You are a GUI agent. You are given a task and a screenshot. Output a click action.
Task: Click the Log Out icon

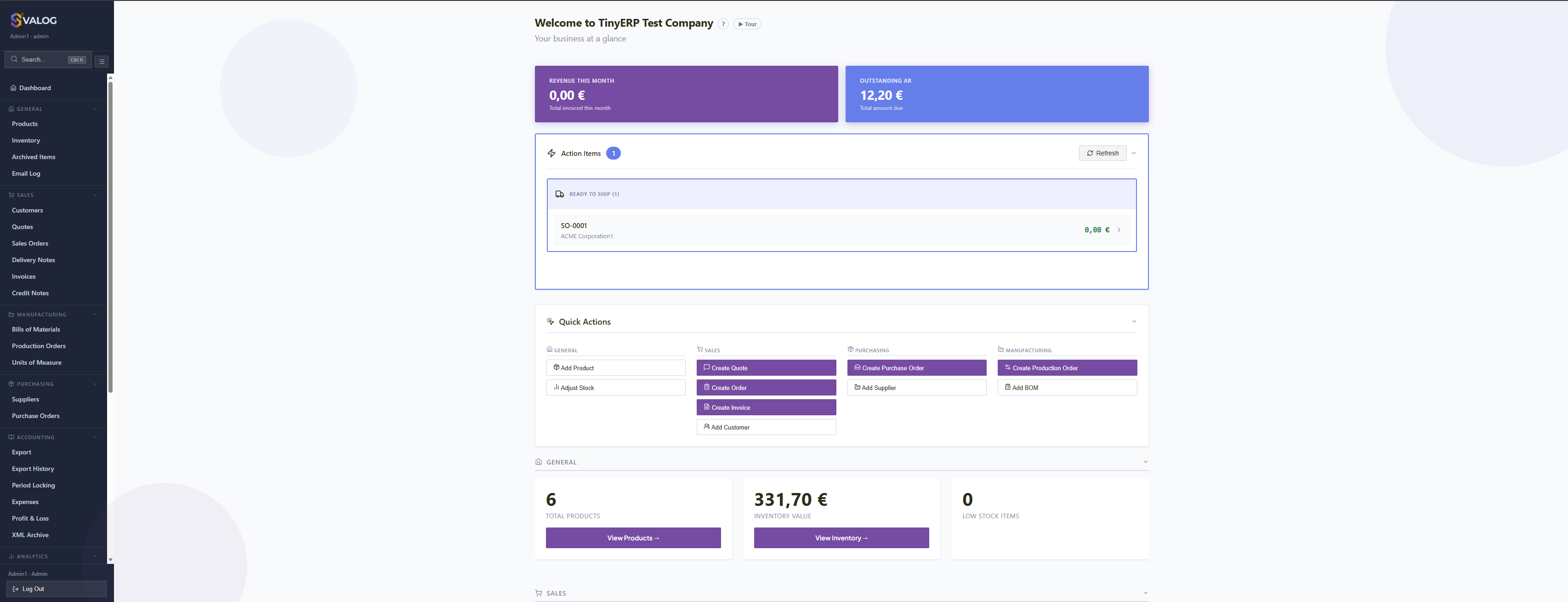click(x=16, y=589)
